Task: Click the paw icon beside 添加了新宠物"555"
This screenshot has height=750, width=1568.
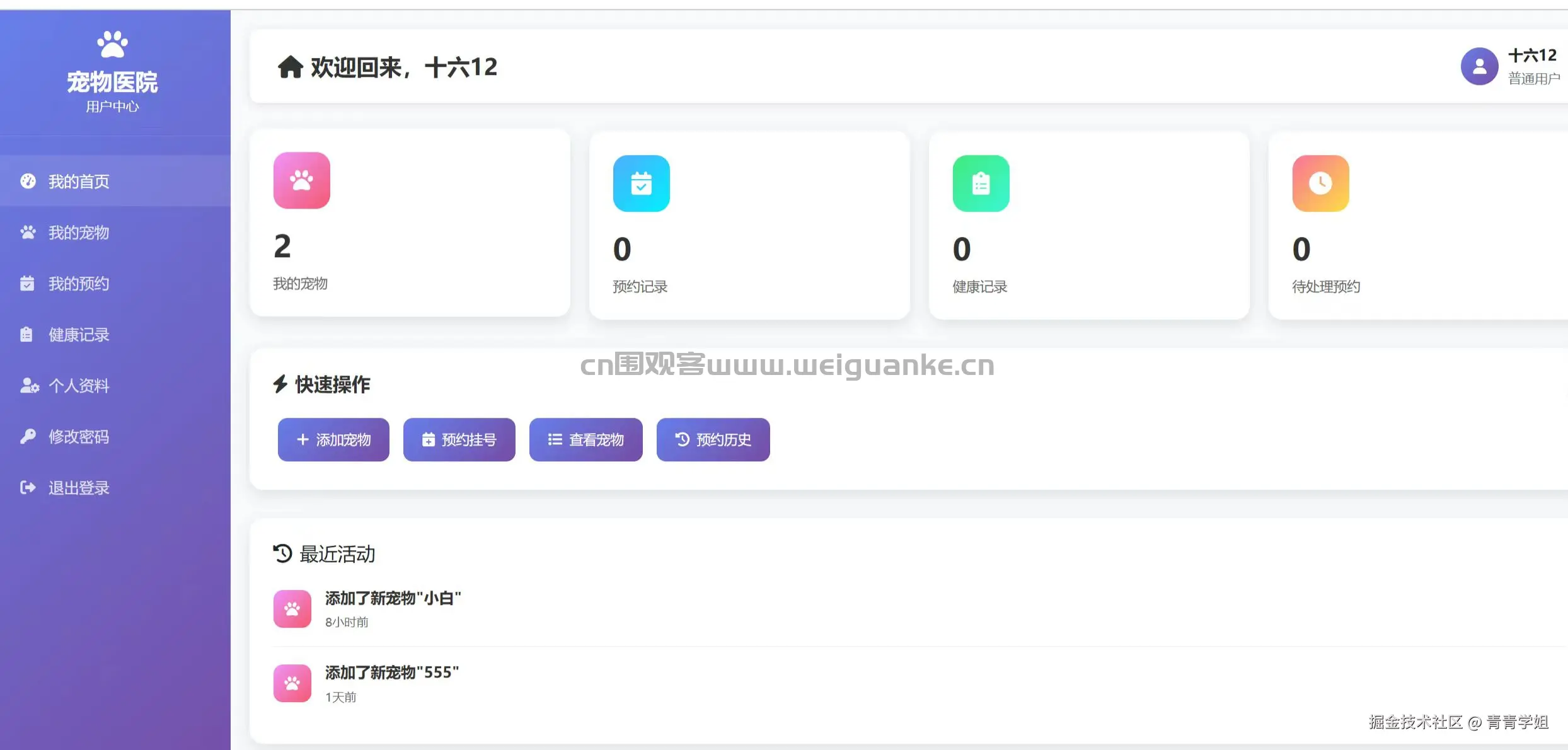Action: tap(292, 683)
